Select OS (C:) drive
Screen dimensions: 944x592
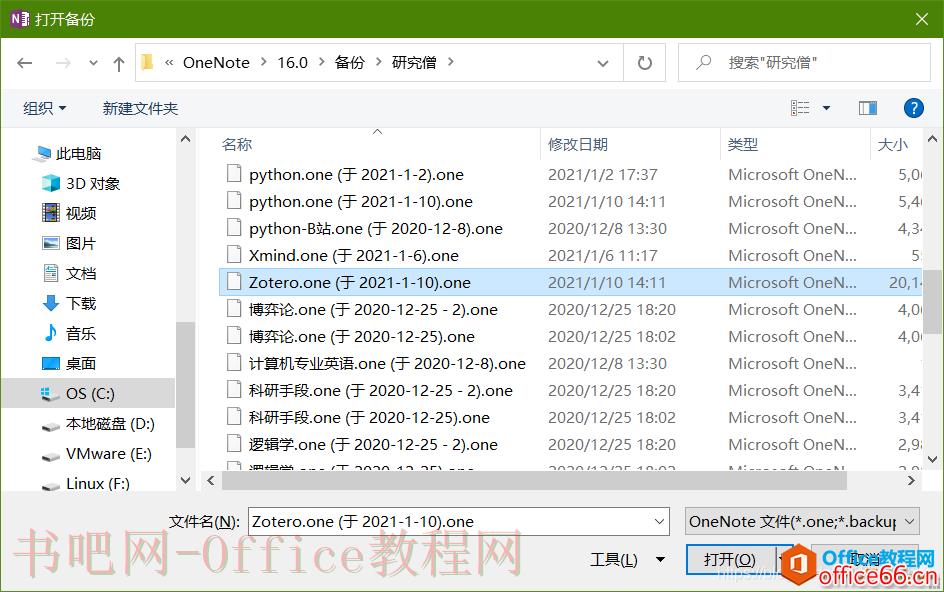(x=89, y=394)
